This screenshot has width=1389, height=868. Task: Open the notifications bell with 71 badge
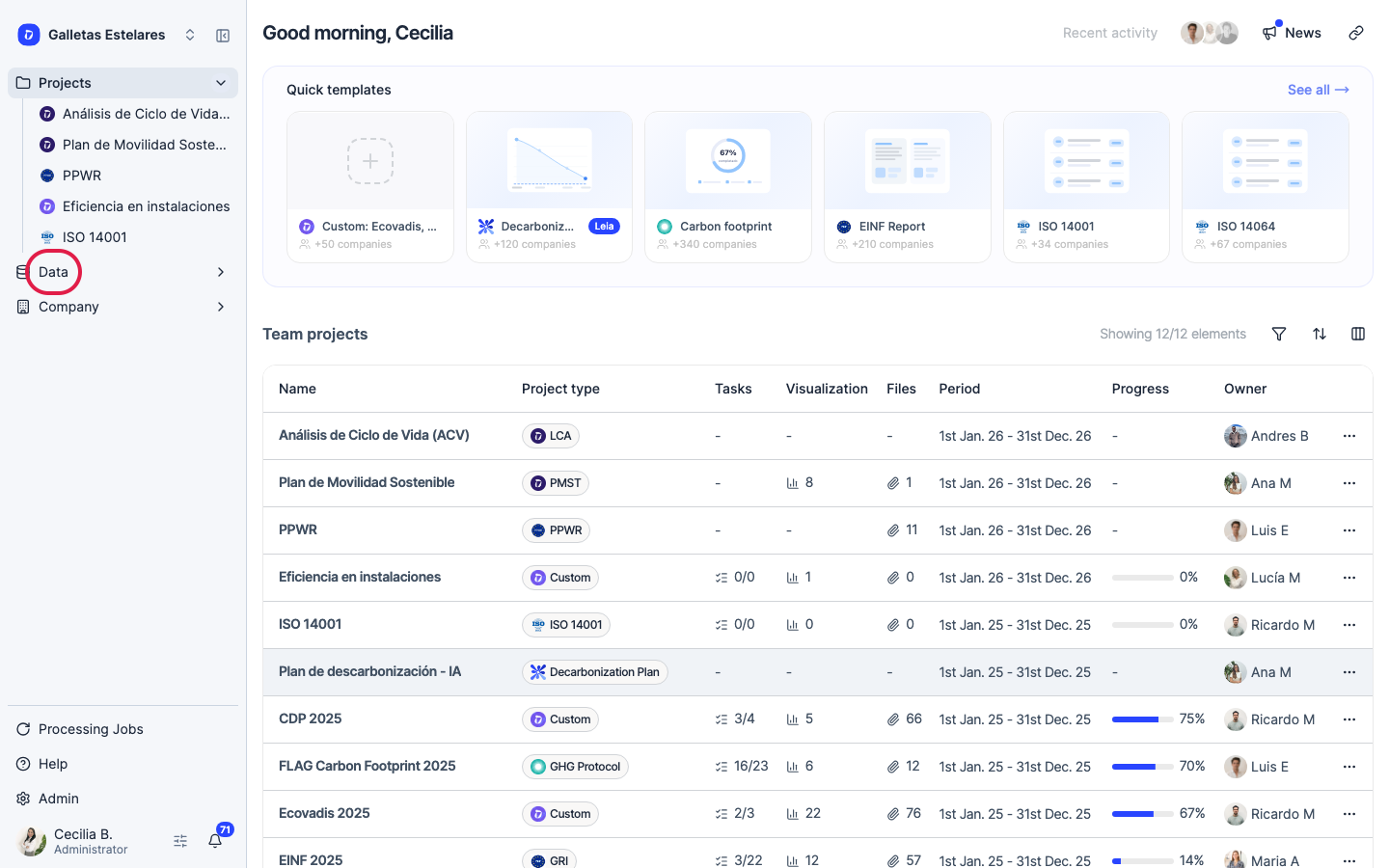click(216, 840)
